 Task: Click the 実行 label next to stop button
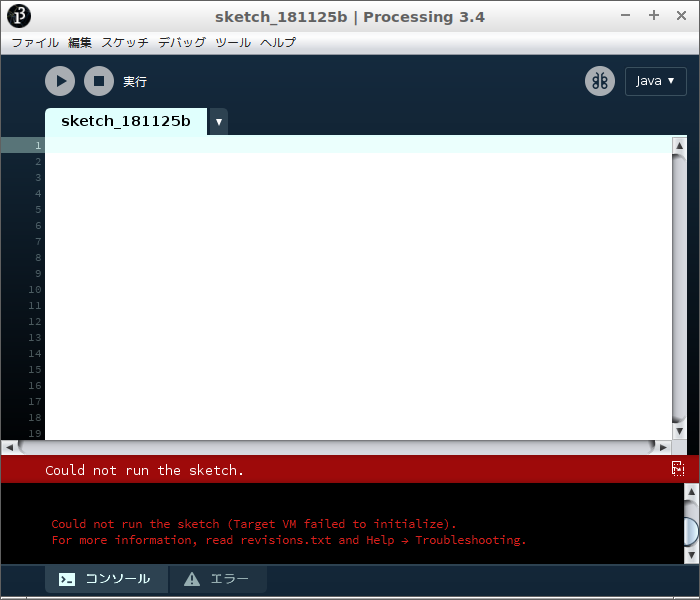click(x=135, y=82)
